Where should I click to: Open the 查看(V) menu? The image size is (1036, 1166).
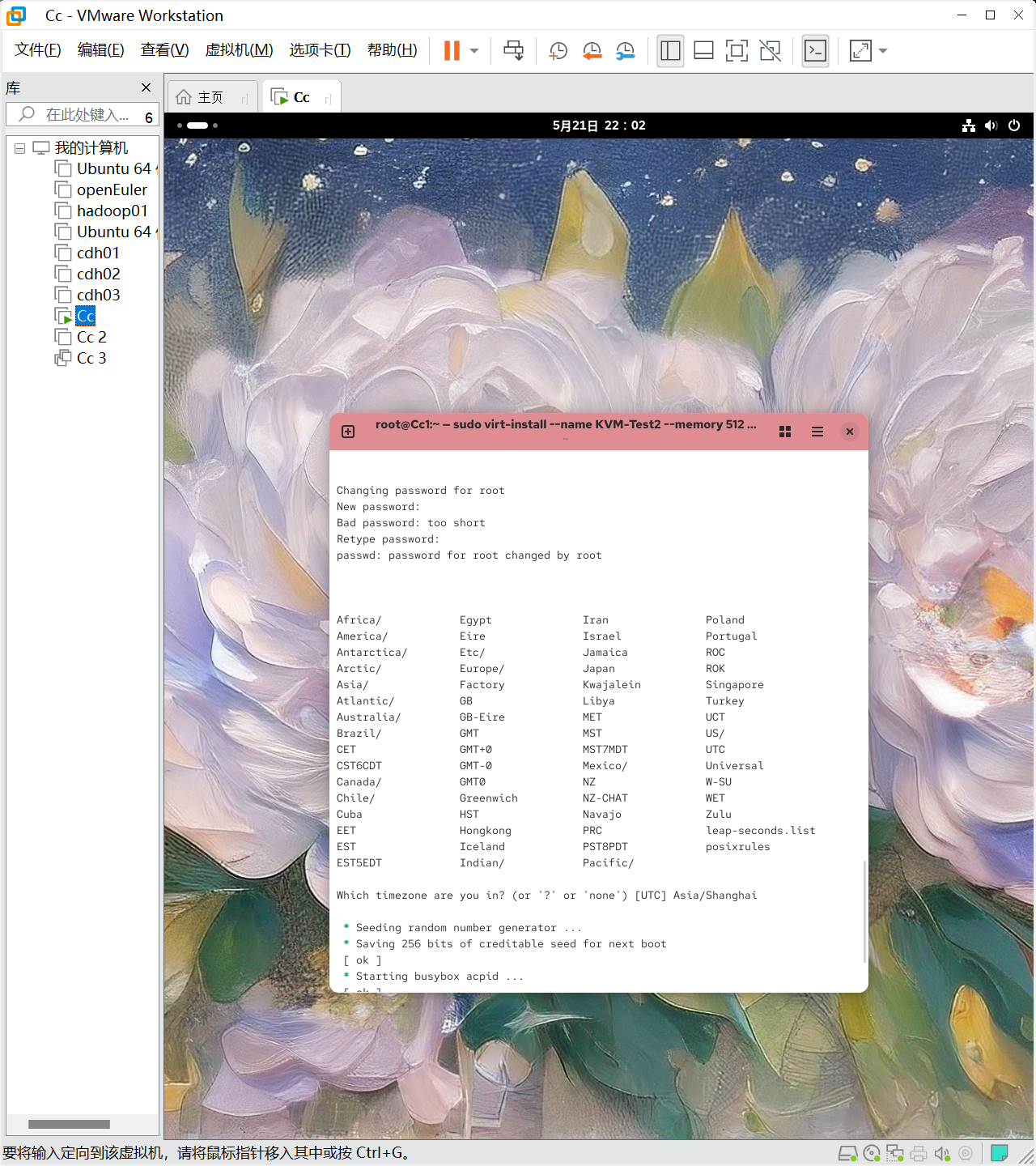pyautogui.click(x=165, y=50)
